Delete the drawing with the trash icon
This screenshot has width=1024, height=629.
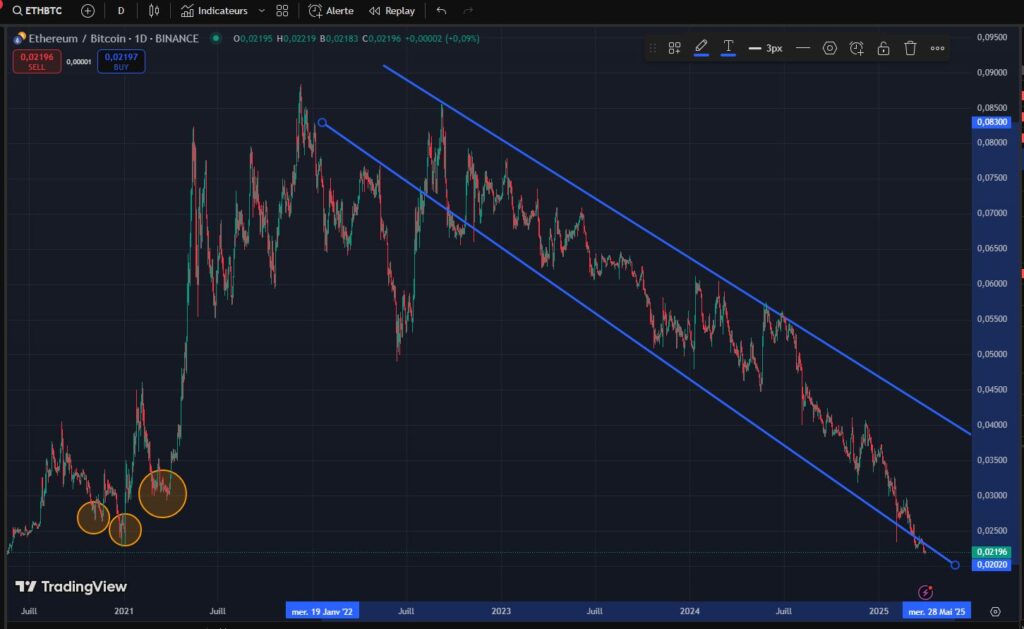click(910, 47)
